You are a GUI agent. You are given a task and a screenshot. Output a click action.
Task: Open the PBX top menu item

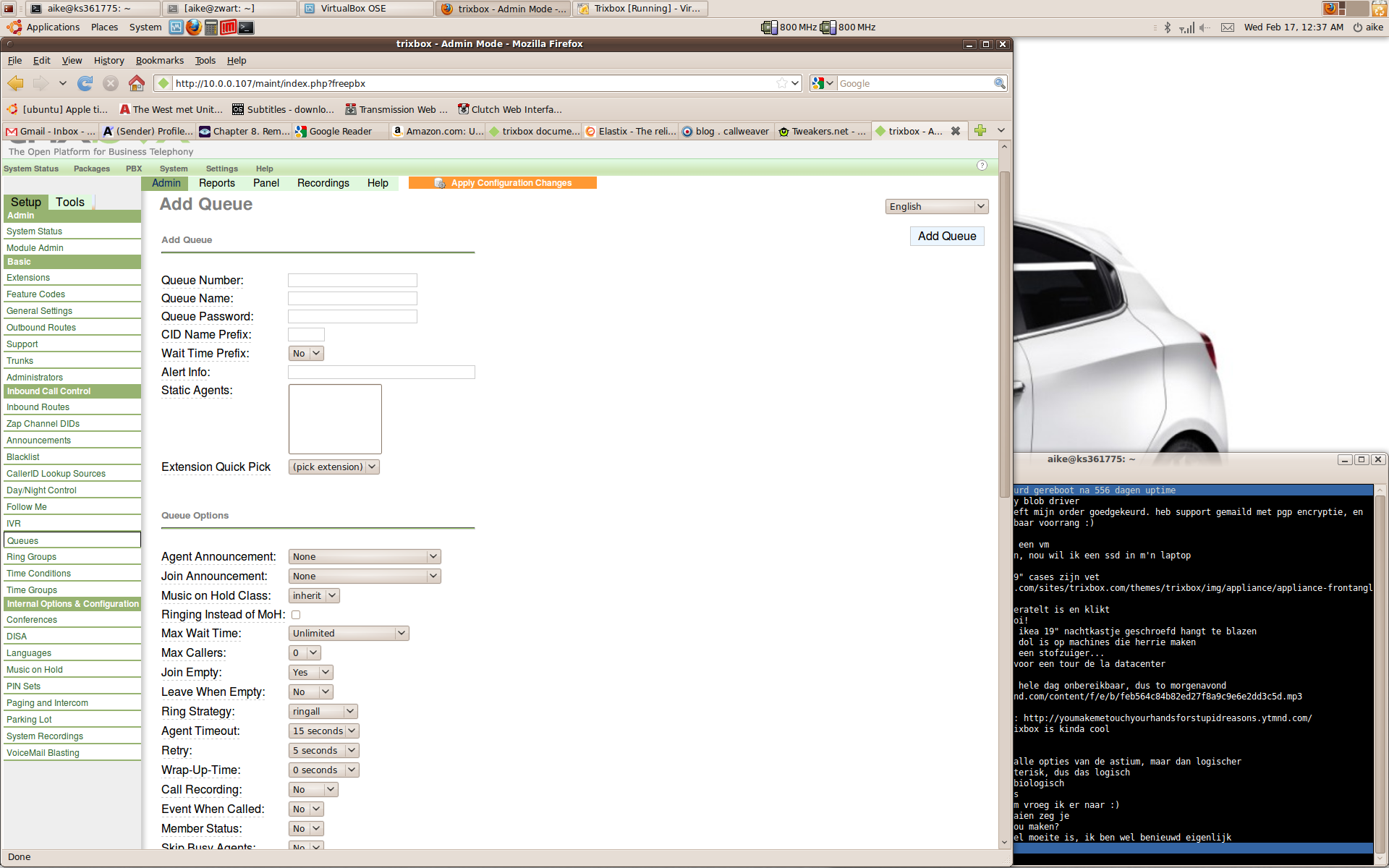pos(134,169)
